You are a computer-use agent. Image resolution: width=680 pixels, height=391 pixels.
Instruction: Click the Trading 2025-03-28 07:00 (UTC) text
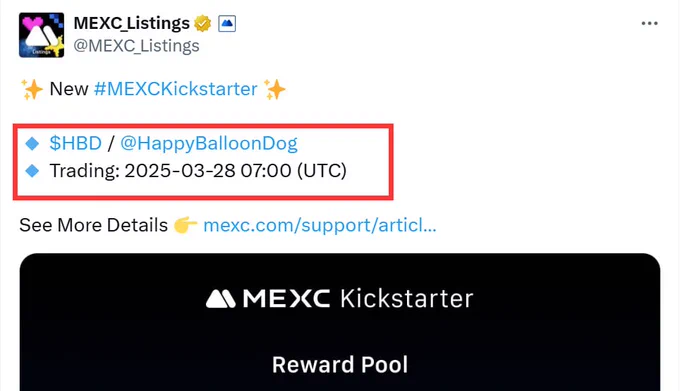198,171
